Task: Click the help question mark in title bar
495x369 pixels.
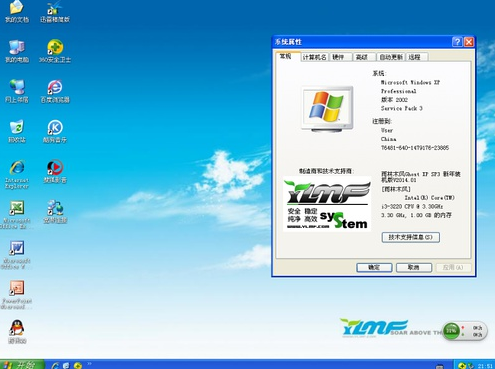Action: (457, 42)
